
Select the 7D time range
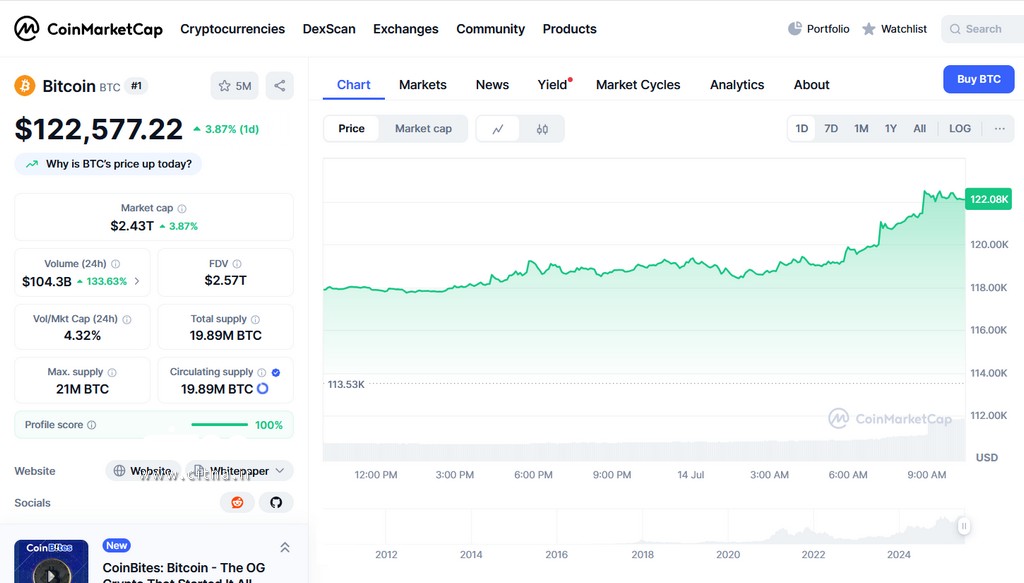[831, 129]
